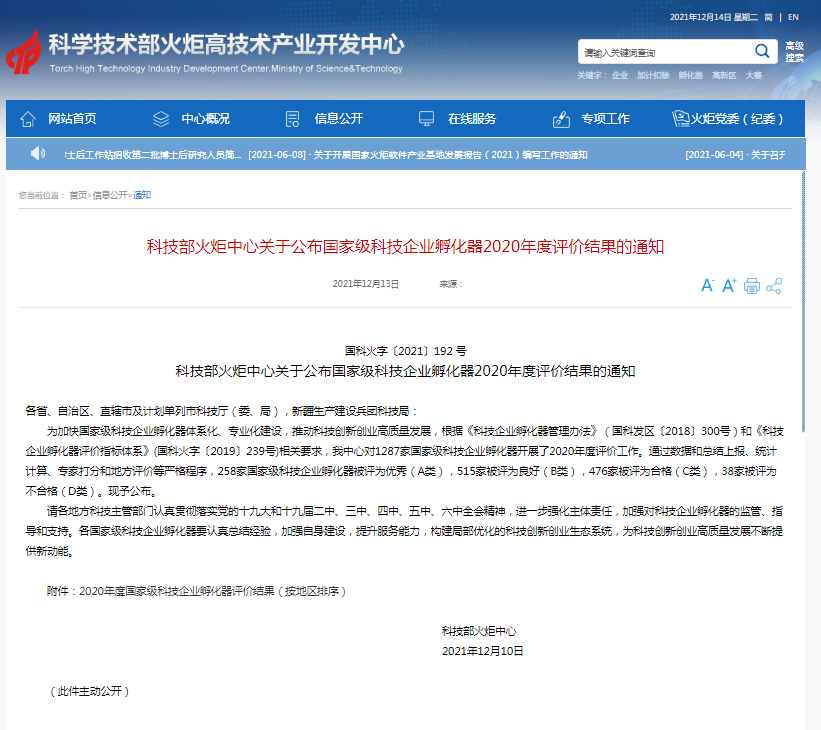Open the 中心概况 navigation menu
The height and width of the screenshot is (730, 821).
(x=205, y=119)
